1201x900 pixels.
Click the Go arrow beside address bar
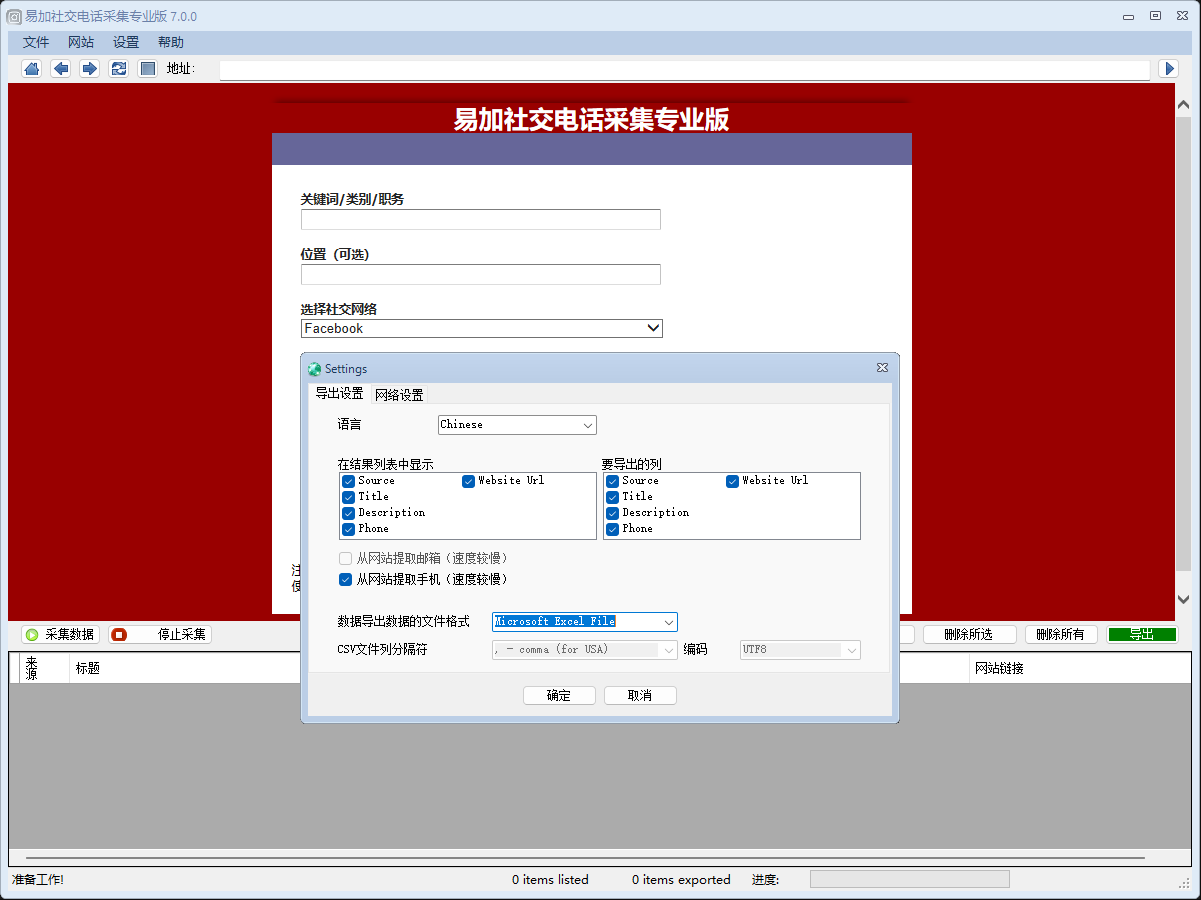pyautogui.click(x=1168, y=68)
